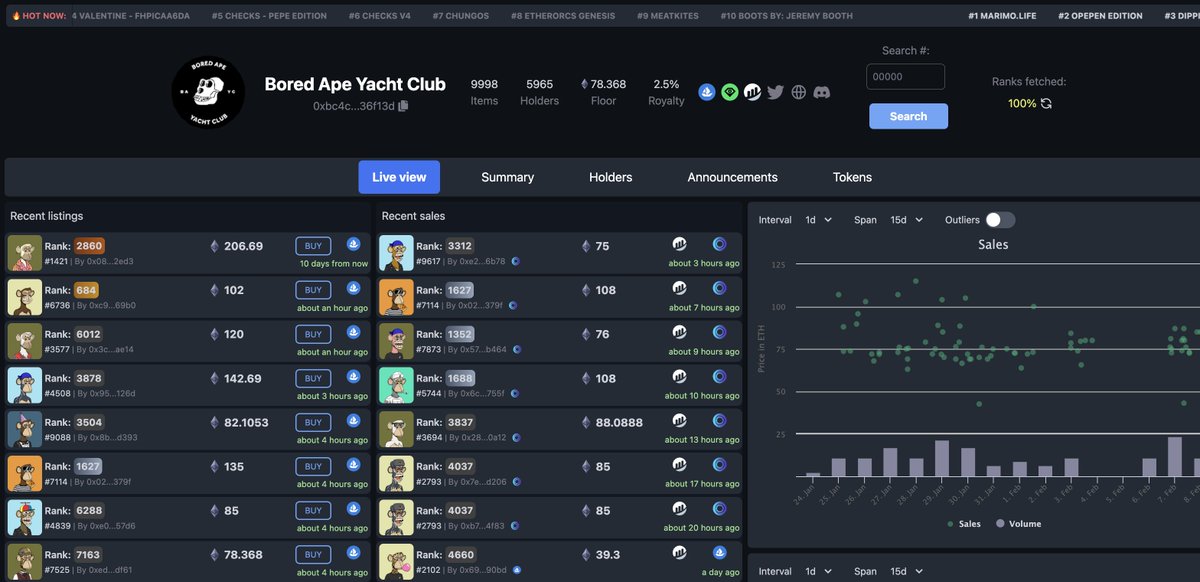Open the website globe icon
This screenshot has height=582, width=1200.
pos(798,92)
